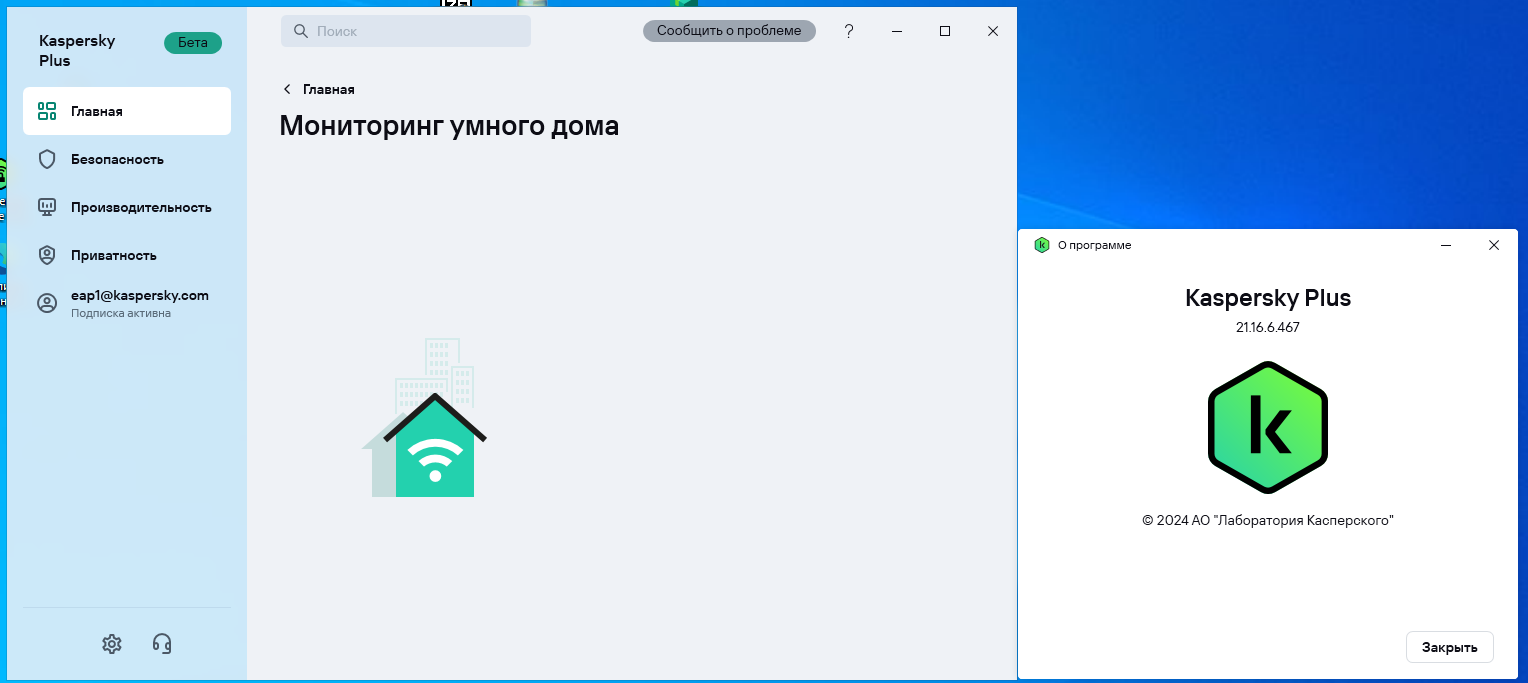Click Kaspersky Plus name in sidebar header

point(77,50)
